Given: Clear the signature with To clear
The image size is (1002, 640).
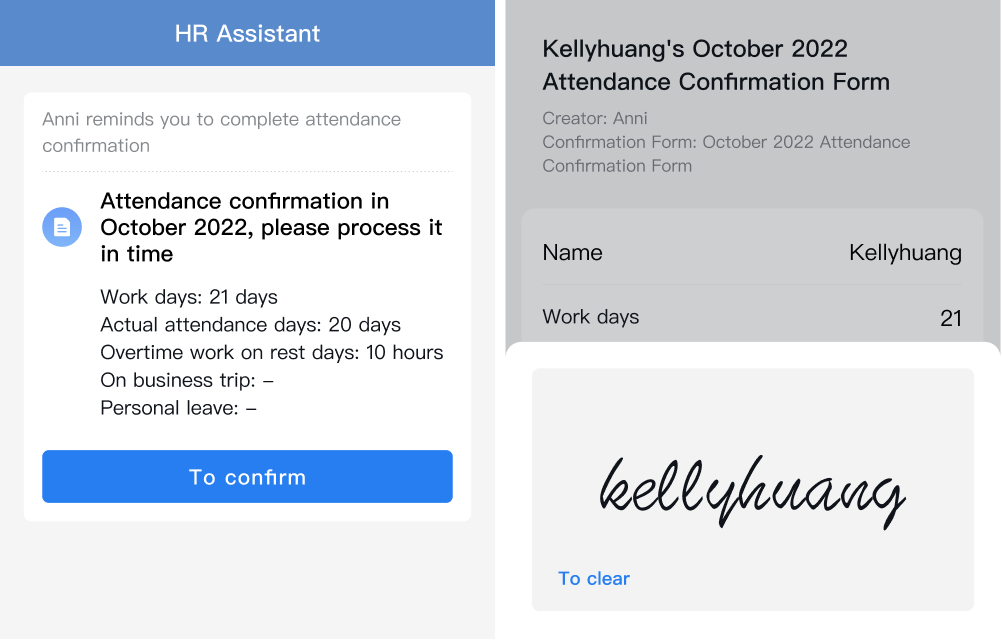Looking at the screenshot, I should point(594,579).
